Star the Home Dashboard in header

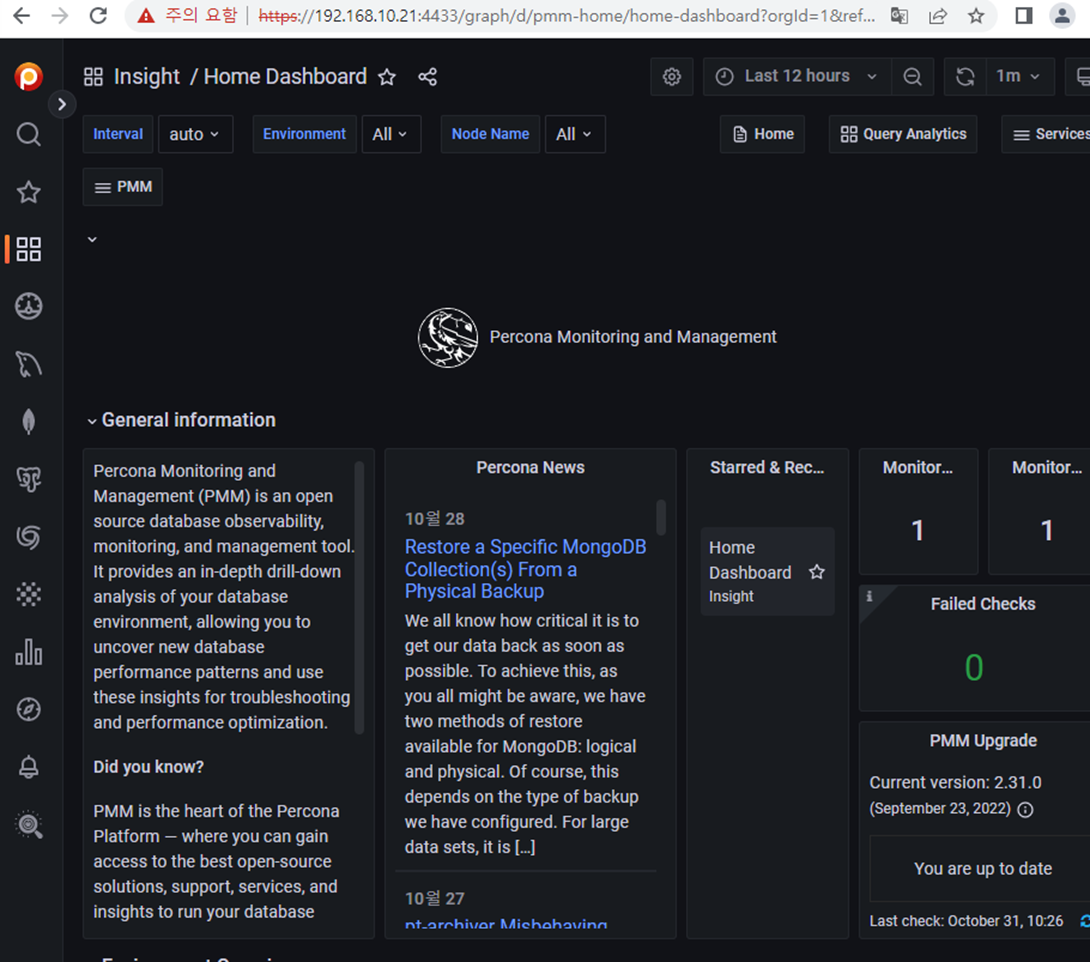point(387,76)
